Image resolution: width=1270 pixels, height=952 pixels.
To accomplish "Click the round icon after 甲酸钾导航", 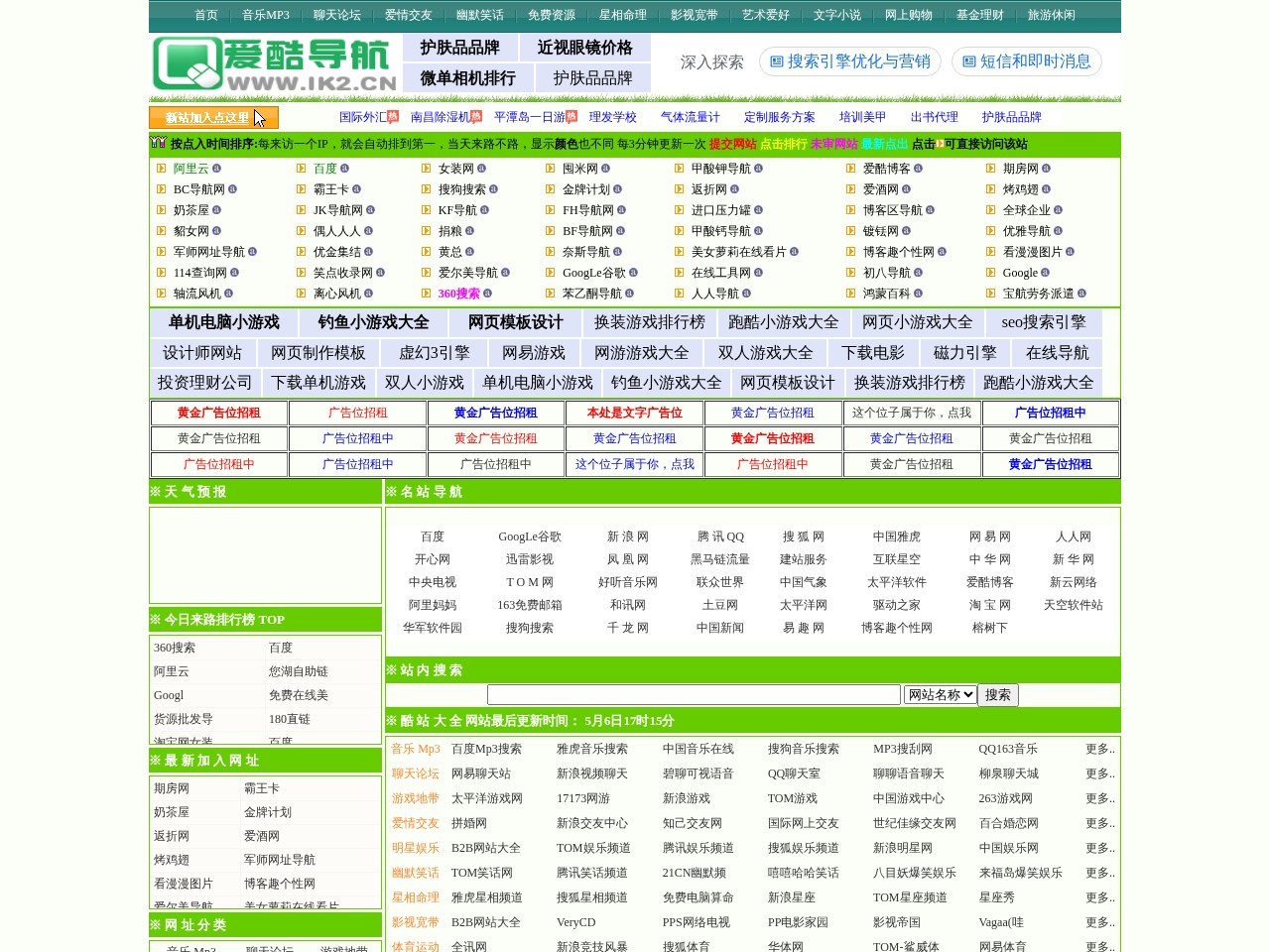I will (x=758, y=169).
